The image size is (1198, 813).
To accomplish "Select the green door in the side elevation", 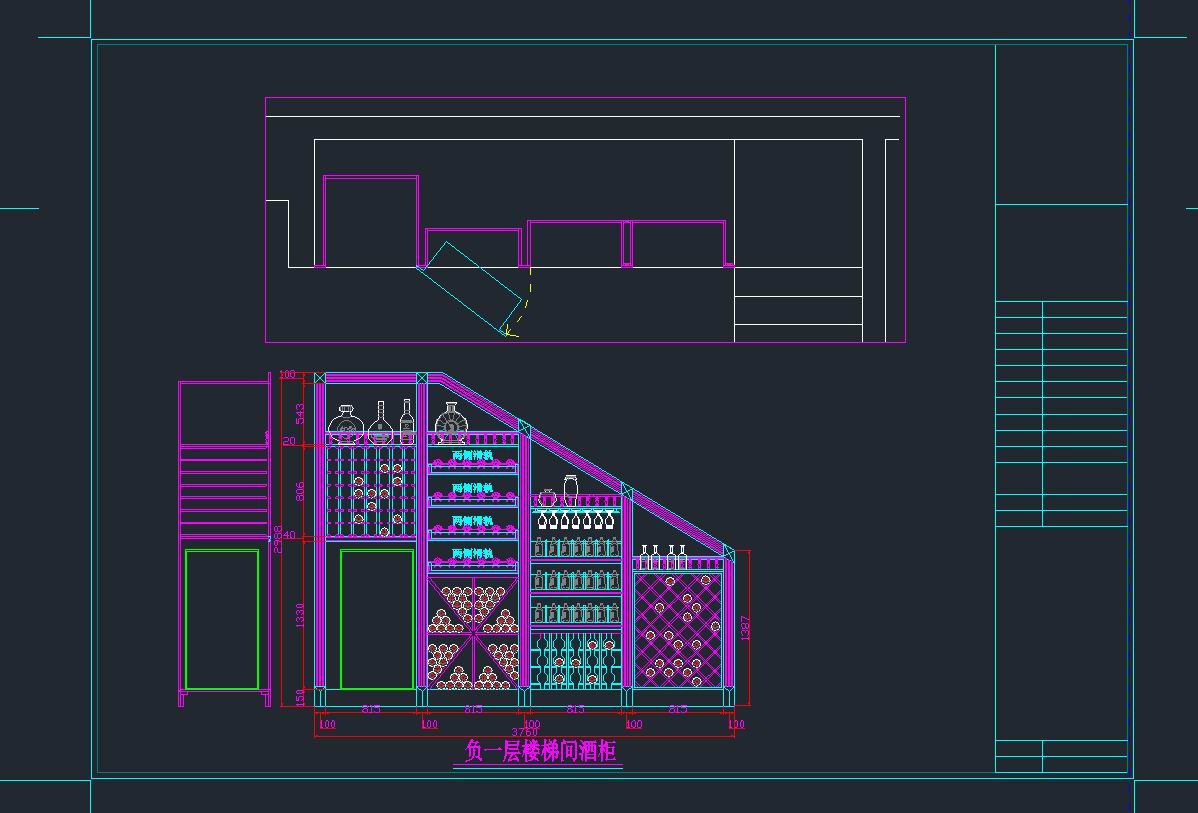I will tap(222, 619).
